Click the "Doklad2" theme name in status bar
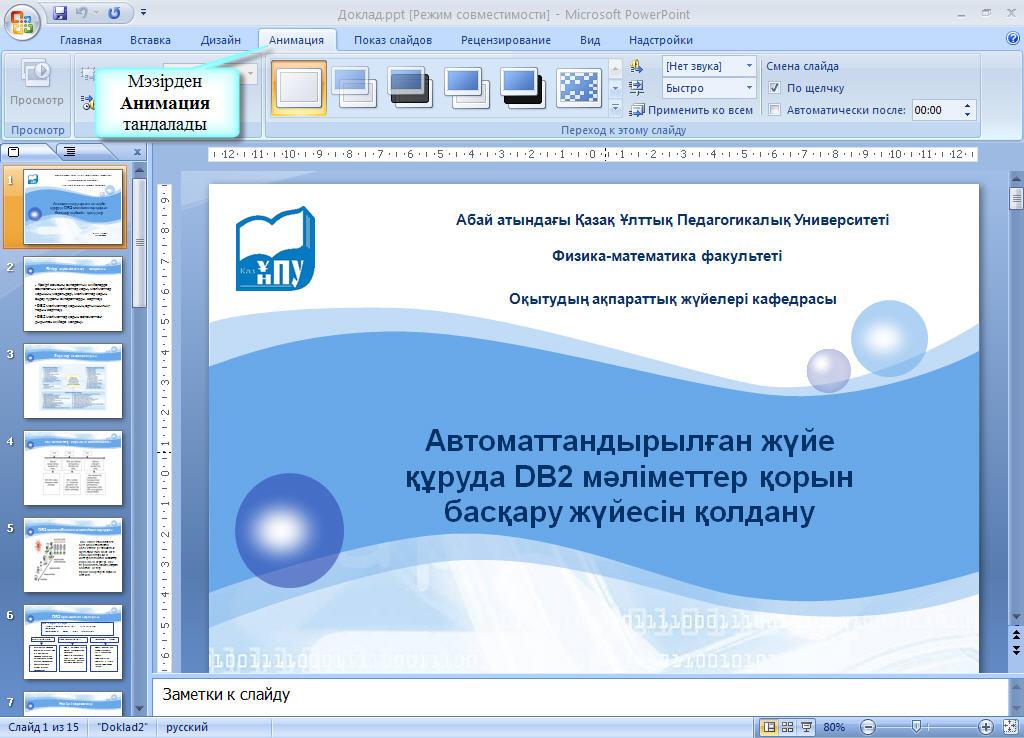Screen dimensions: 1024x738 pyautogui.click(x=122, y=727)
